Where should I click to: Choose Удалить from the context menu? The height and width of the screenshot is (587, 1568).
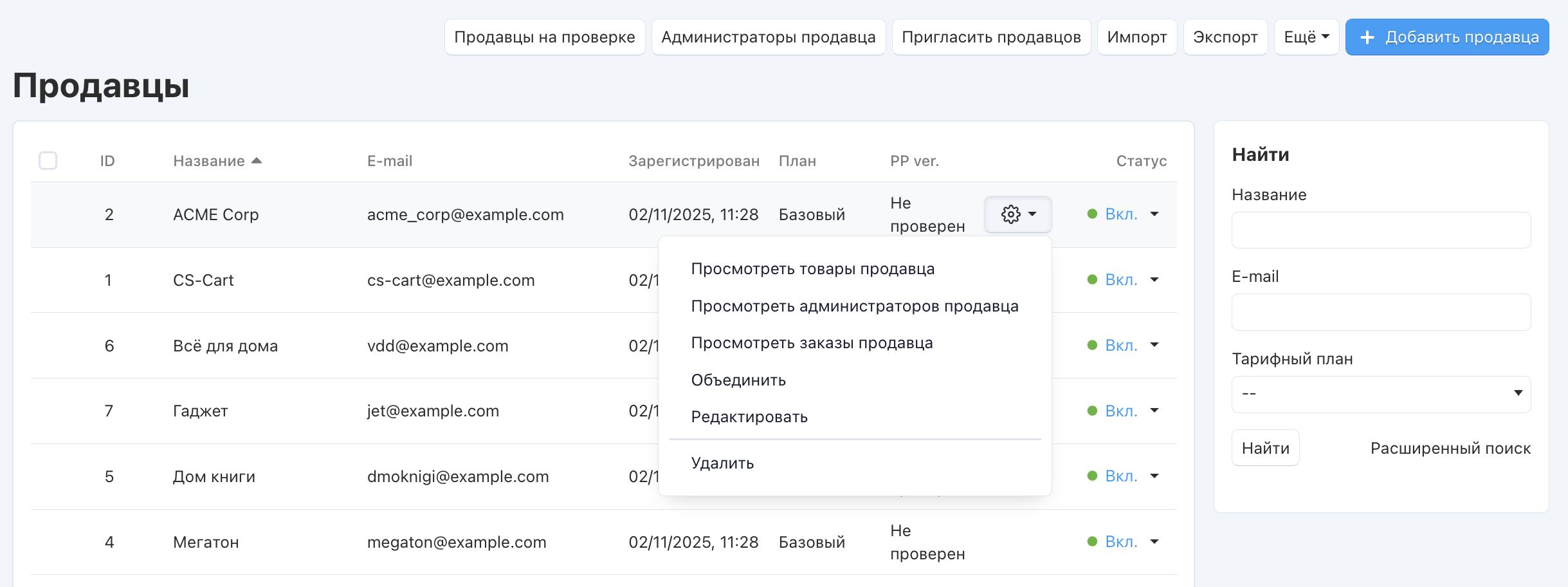point(722,463)
